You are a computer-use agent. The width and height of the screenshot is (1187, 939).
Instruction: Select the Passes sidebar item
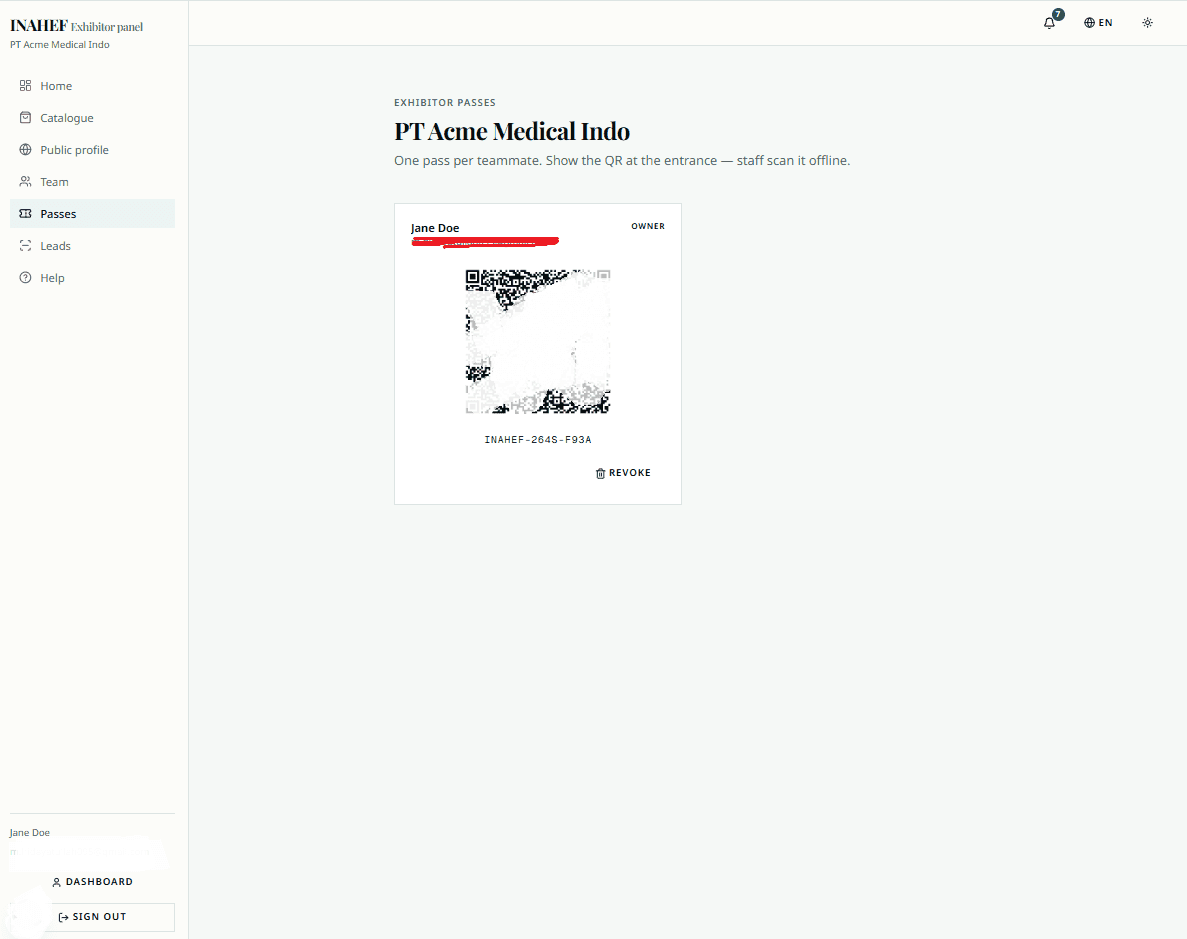(x=92, y=214)
